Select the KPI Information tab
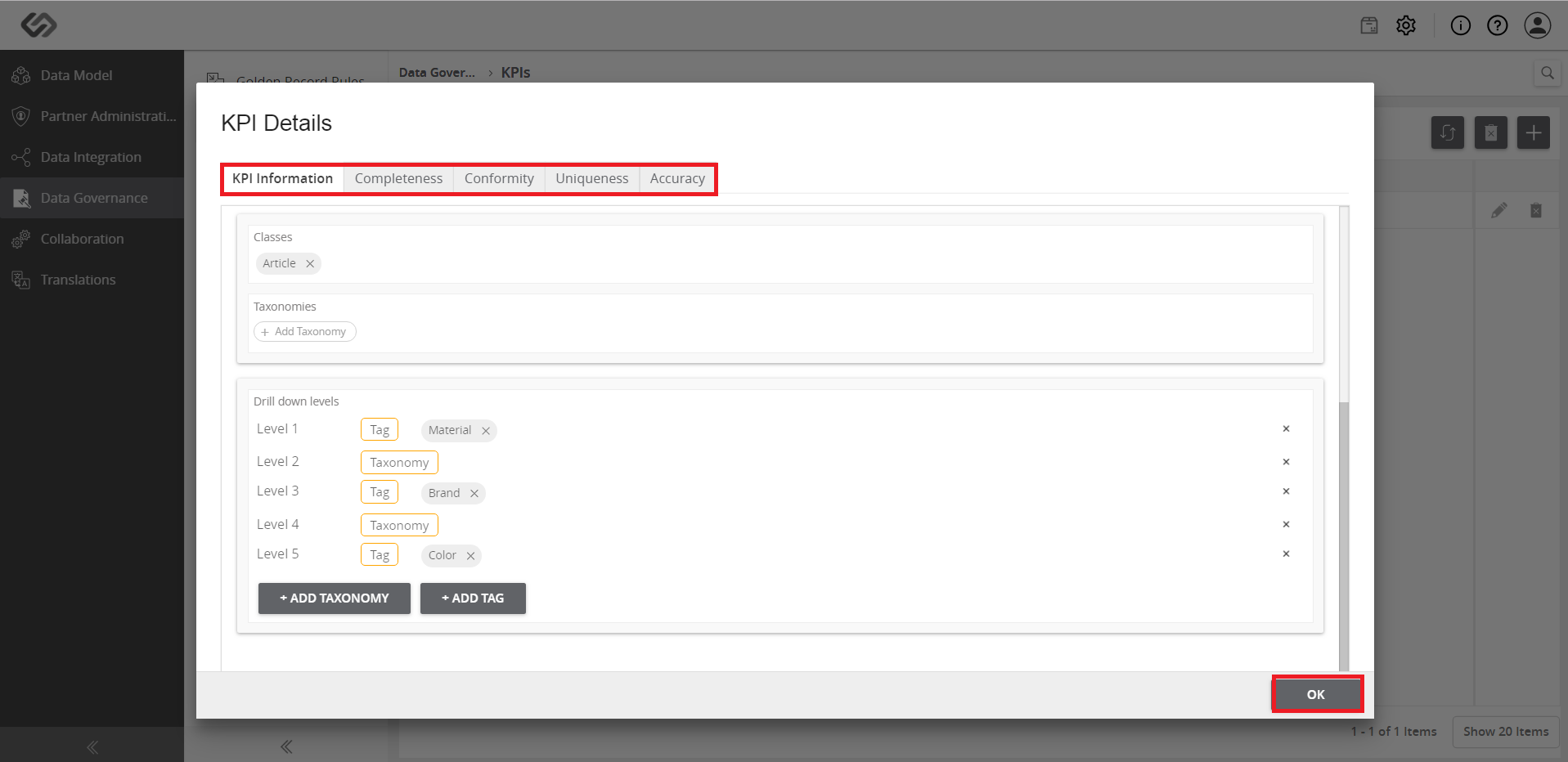The height and width of the screenshot is (762, 1568). [283, 178]
